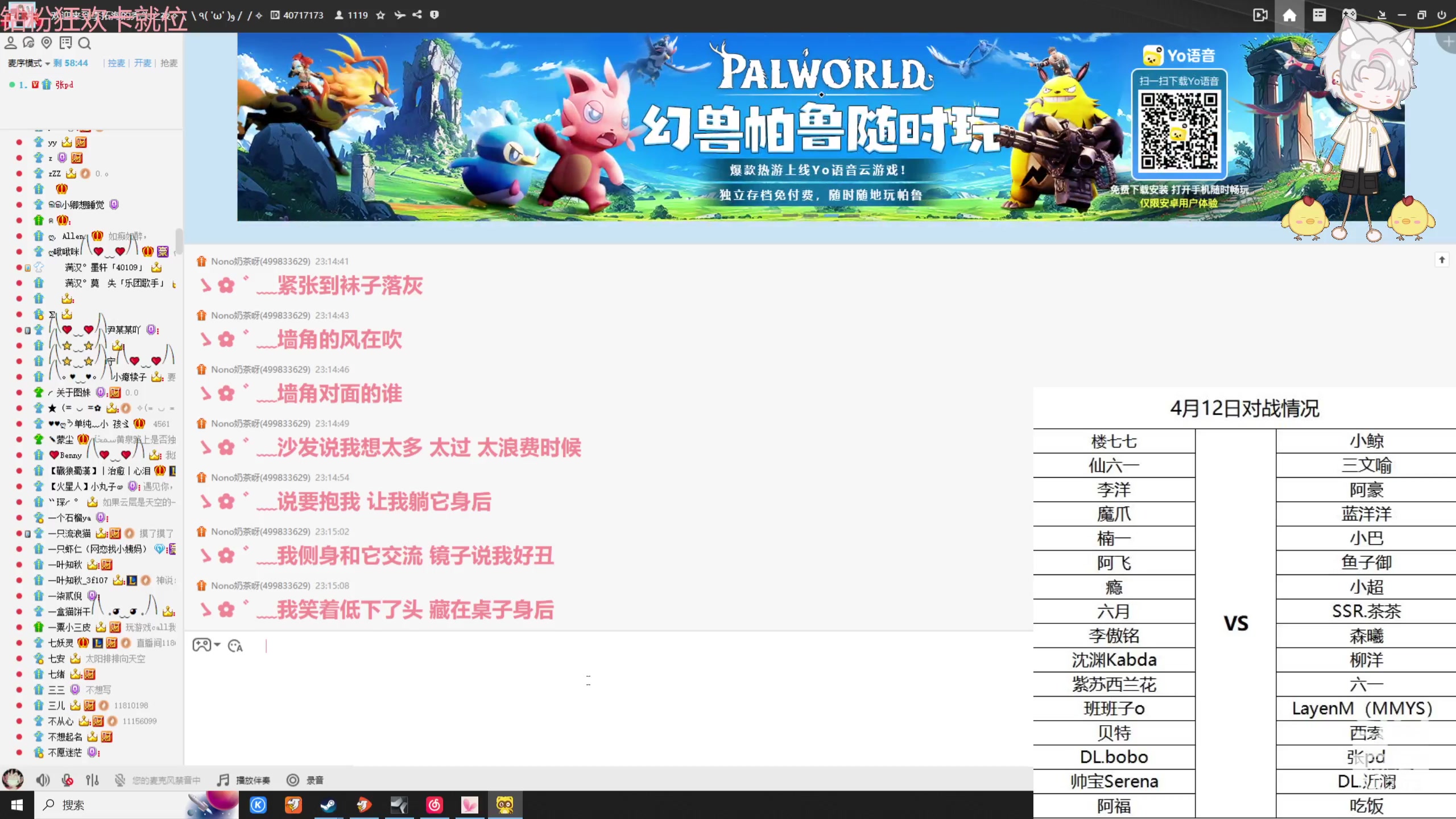Image resolution: width=1456 pixels, height=819 pixels.
Task: Click table cell LayenM（MMYS）
Action: 1366,709
